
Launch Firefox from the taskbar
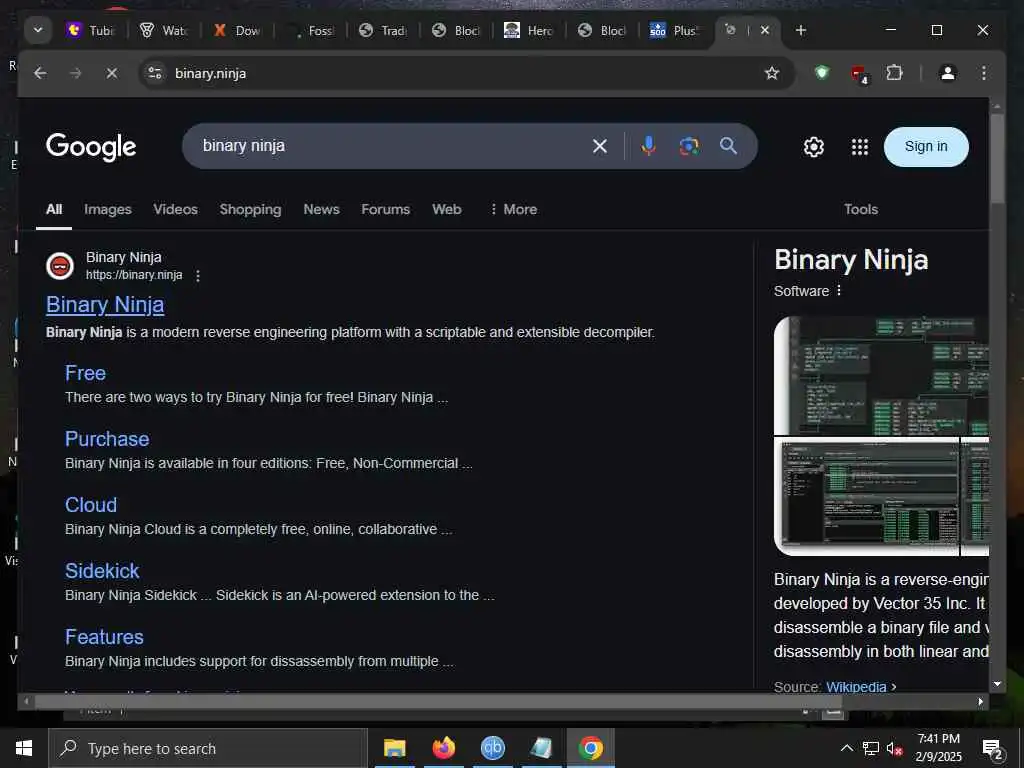click(443, 748)
